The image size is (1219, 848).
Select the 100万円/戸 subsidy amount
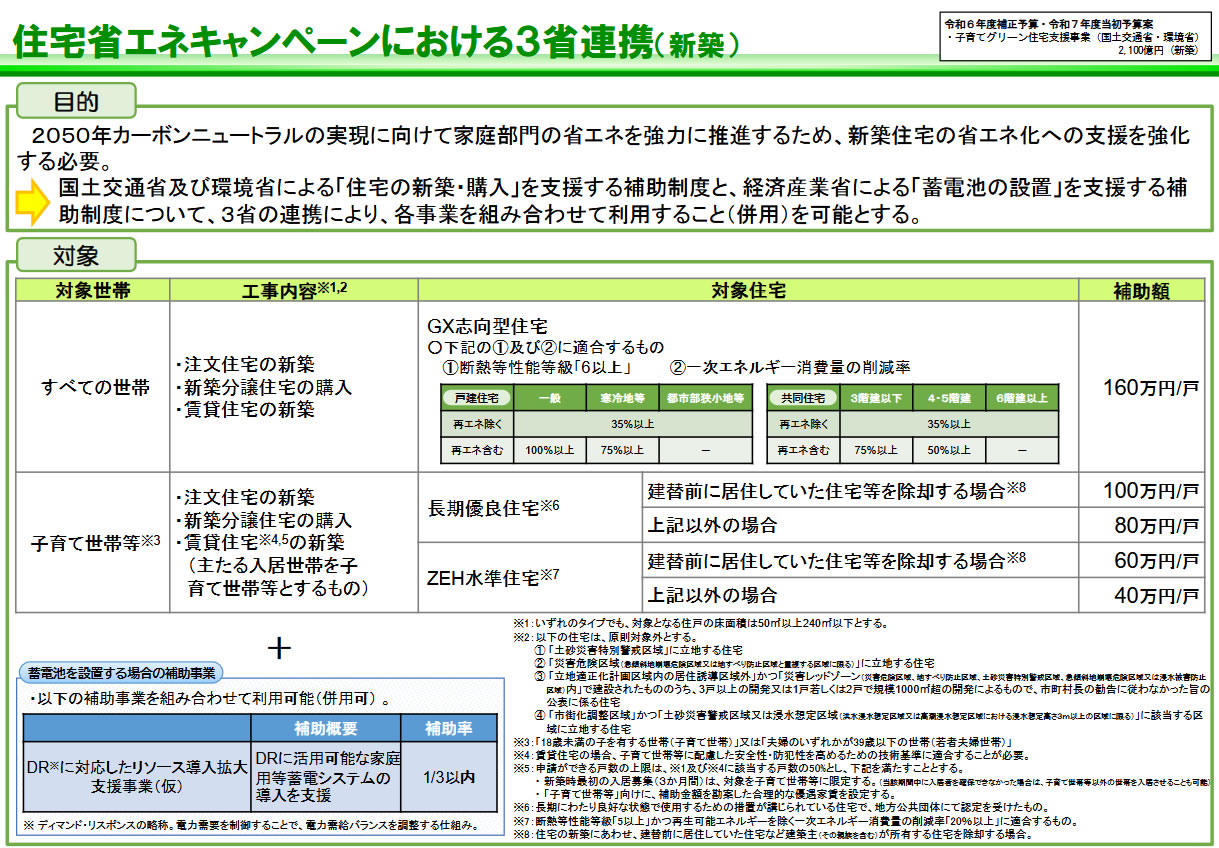pos(1151,491)
